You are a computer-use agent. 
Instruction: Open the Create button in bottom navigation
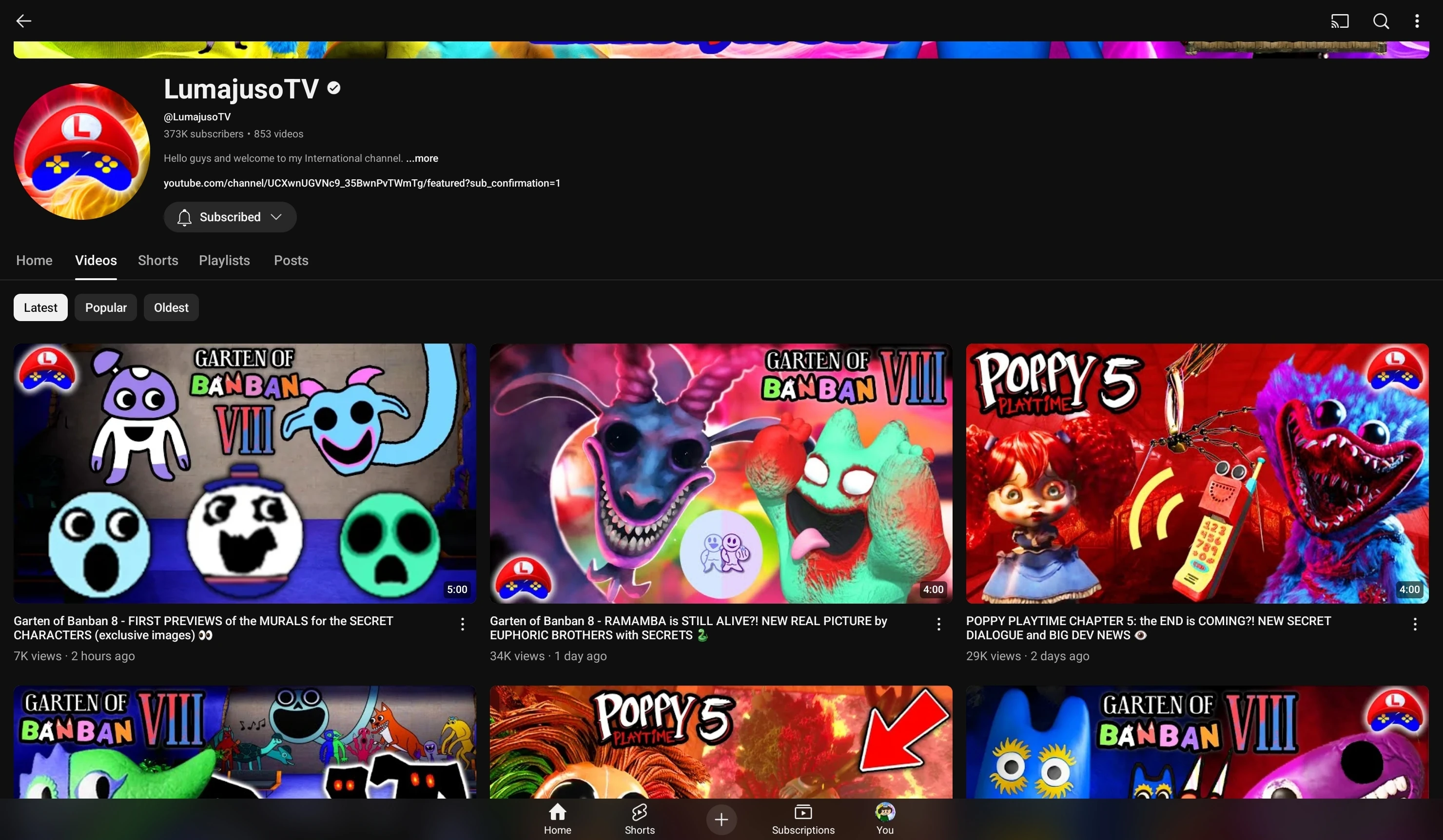721,820
